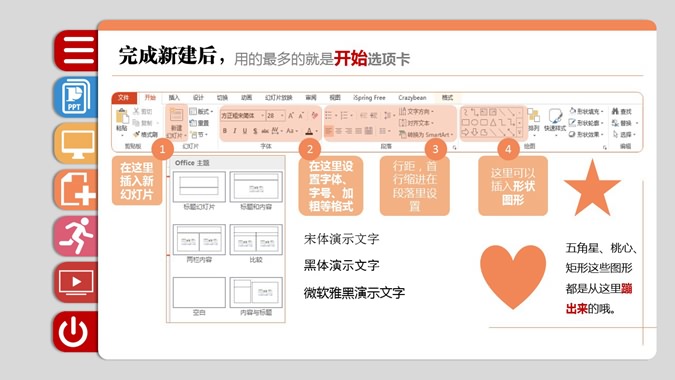Click 转换为 SmartArt button
The image size is (675, 380).
tap(426, 135)
